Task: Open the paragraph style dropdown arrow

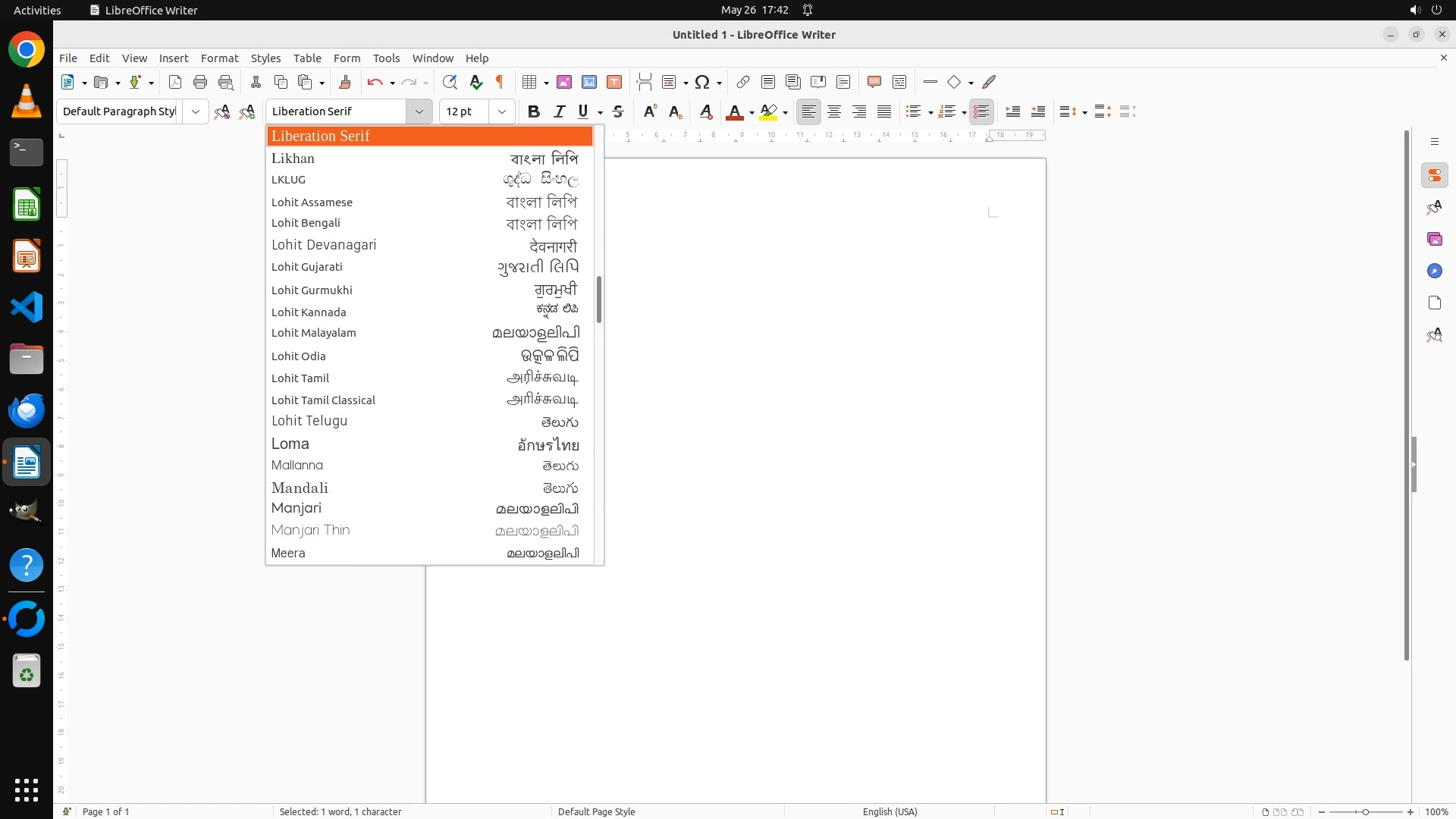Action: click(x=196, y=111)
